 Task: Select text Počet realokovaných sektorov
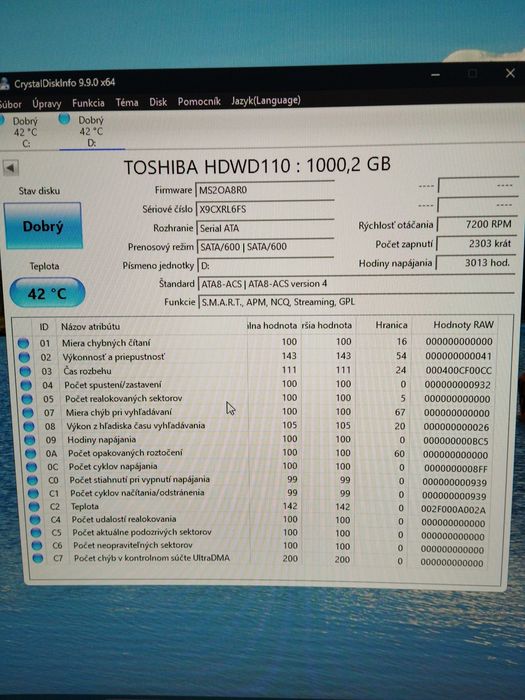(124, 398)
